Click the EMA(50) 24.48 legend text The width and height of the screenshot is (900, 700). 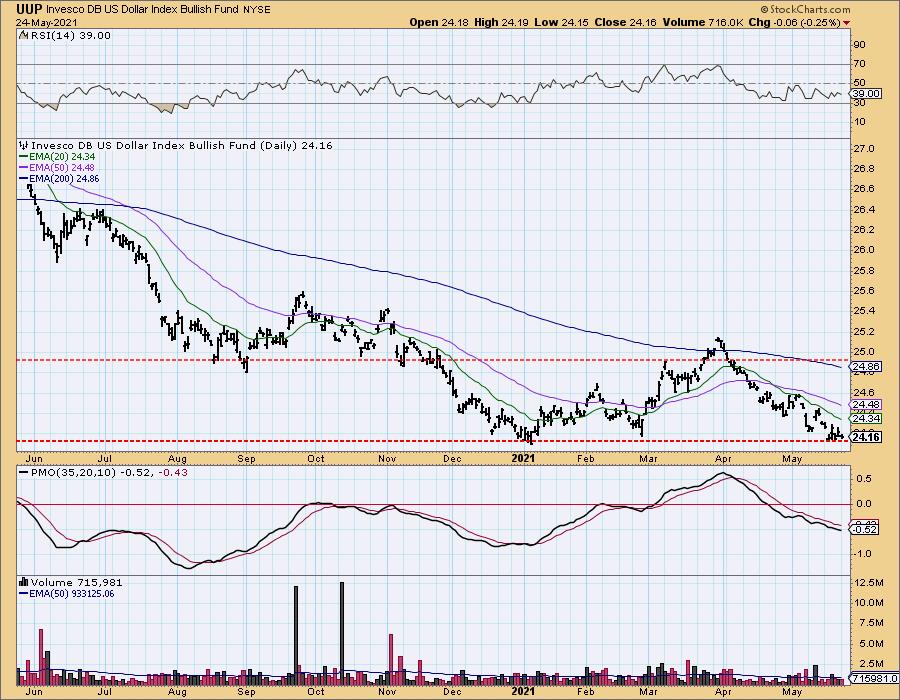coord(62,168)
